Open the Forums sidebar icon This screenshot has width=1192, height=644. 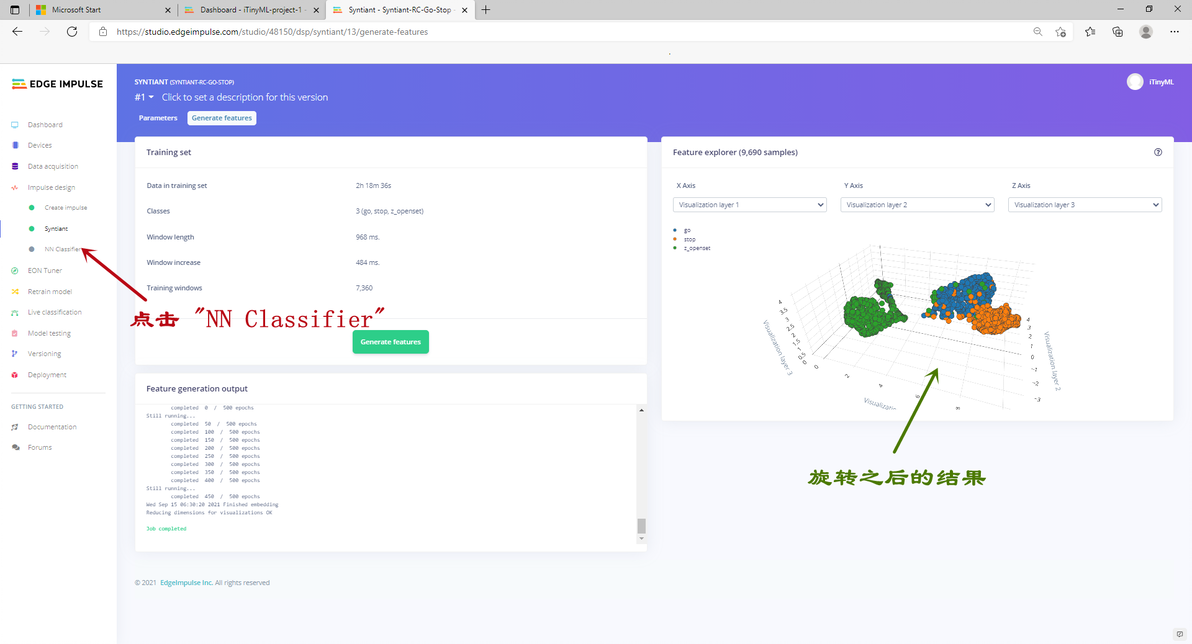[x=15, y=448]
